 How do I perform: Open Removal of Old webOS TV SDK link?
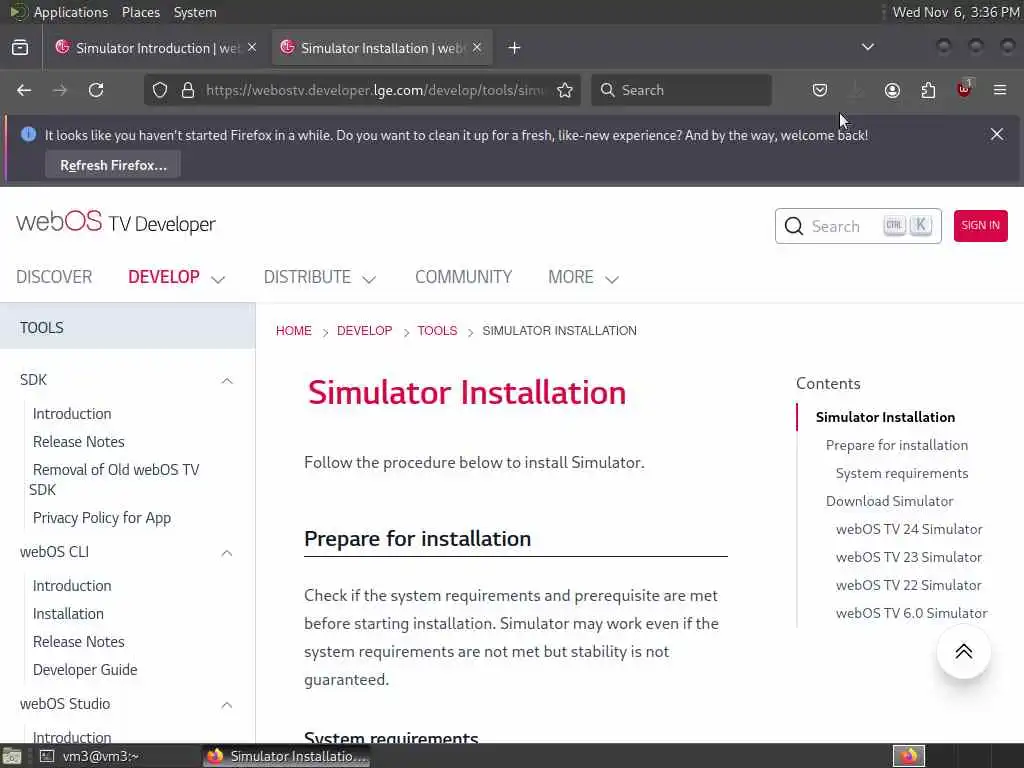point(114,479)
